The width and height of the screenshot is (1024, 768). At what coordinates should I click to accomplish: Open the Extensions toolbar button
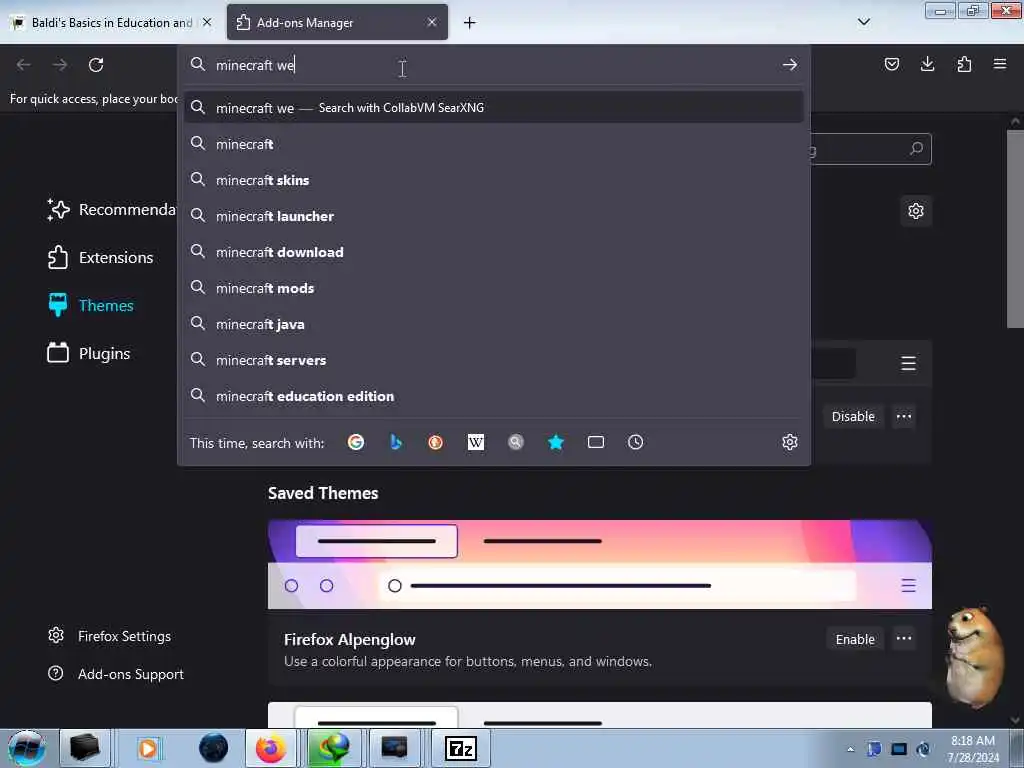(964, 64)
